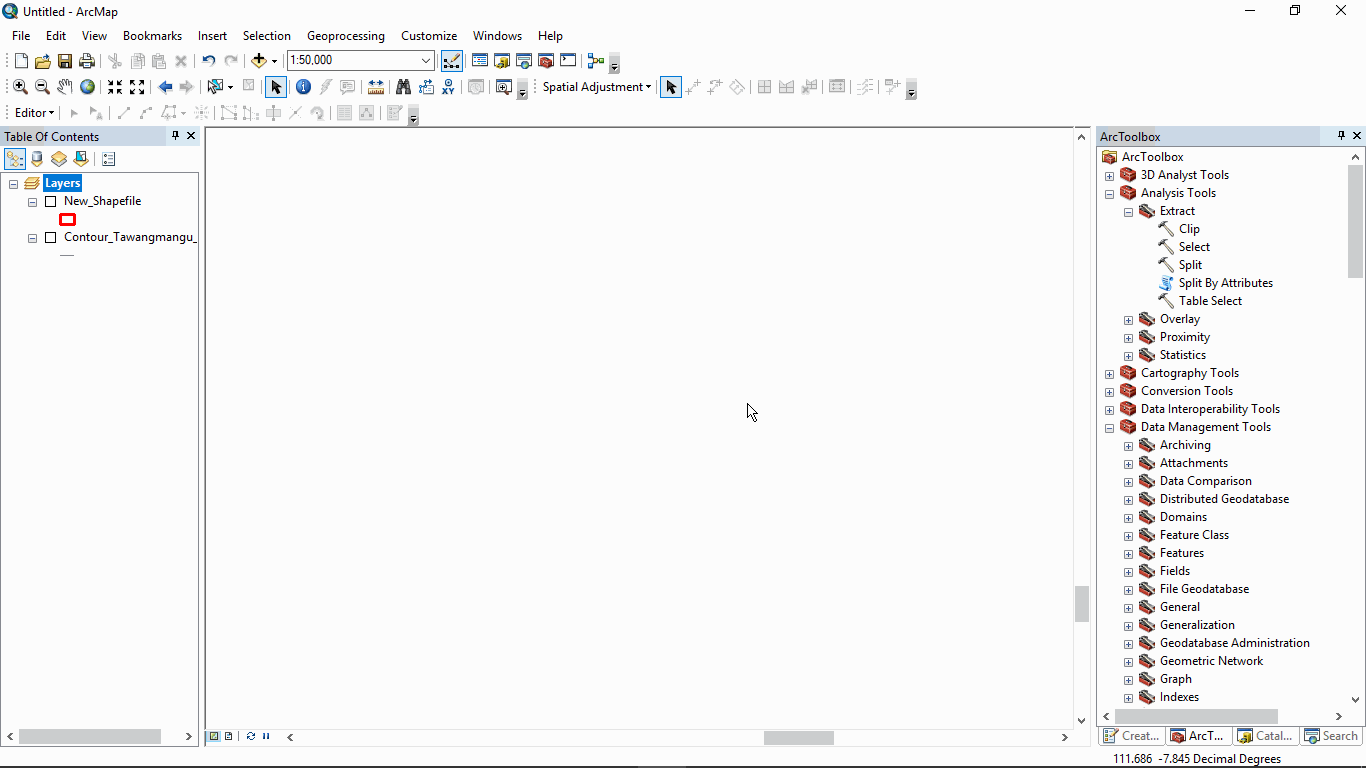Collapse the Data Management Tools toolbox

pyautogui.click(x=1109, y=428)
